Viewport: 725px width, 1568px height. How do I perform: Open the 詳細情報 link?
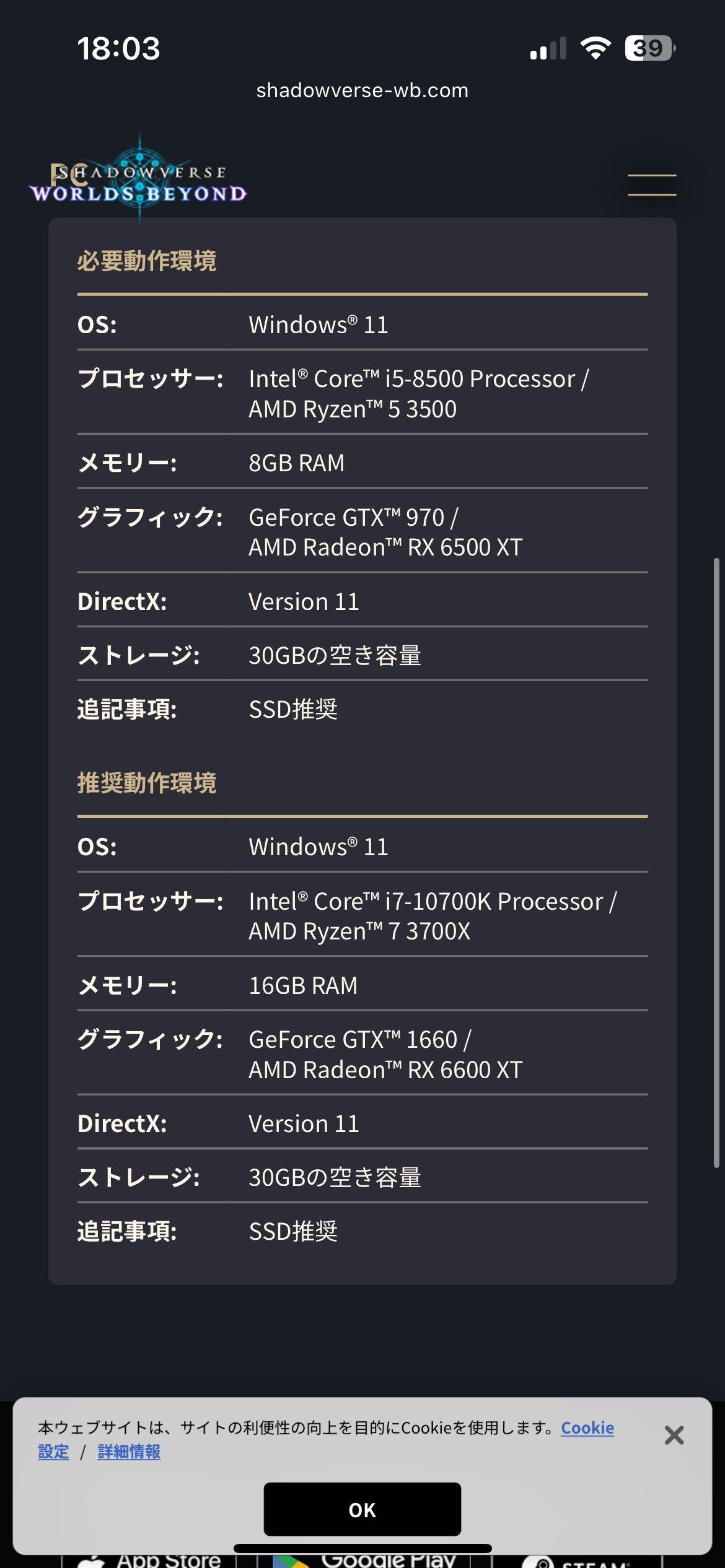[x=129, y=1452]
